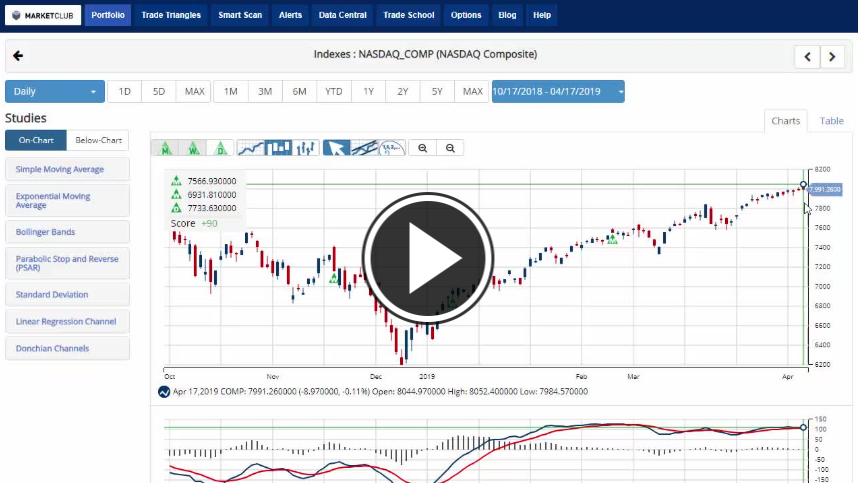858x483 pixels.
Task: Add the Bollinger Bands study
Action: click(67, 232)
